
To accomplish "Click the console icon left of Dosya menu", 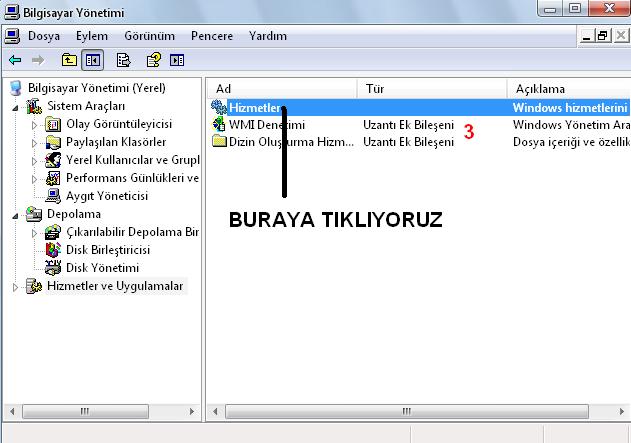I will point(12,36).
